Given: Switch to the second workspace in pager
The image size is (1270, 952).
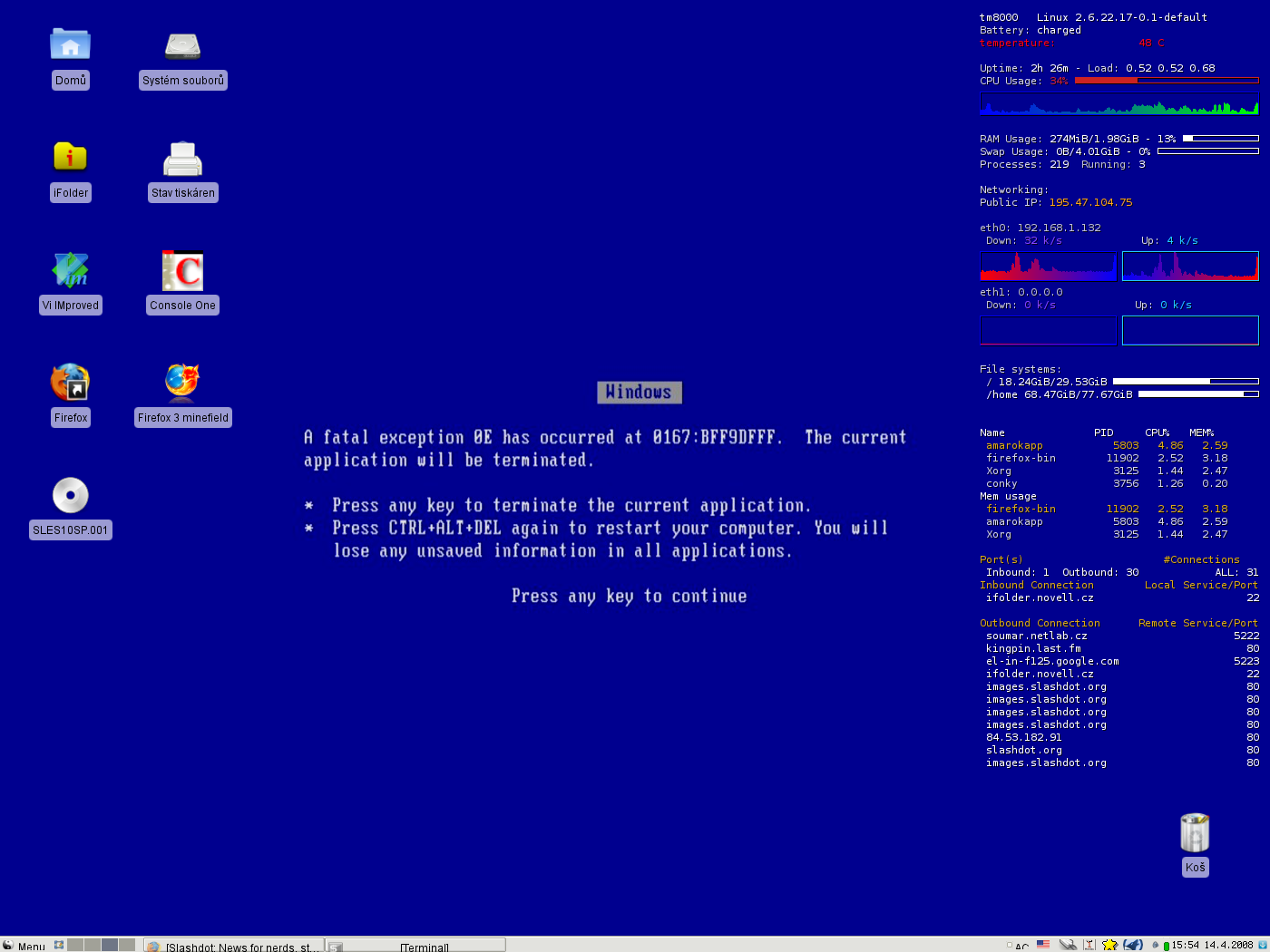Looking at the screenshot, I should (x=93, y=945).
